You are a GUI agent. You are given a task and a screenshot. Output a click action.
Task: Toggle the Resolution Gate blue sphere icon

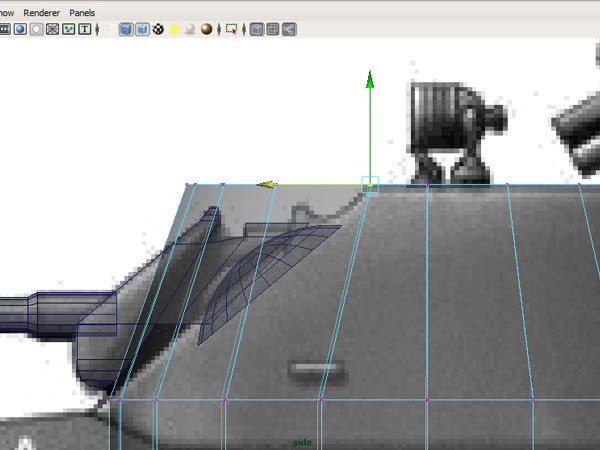coord(19,29)
